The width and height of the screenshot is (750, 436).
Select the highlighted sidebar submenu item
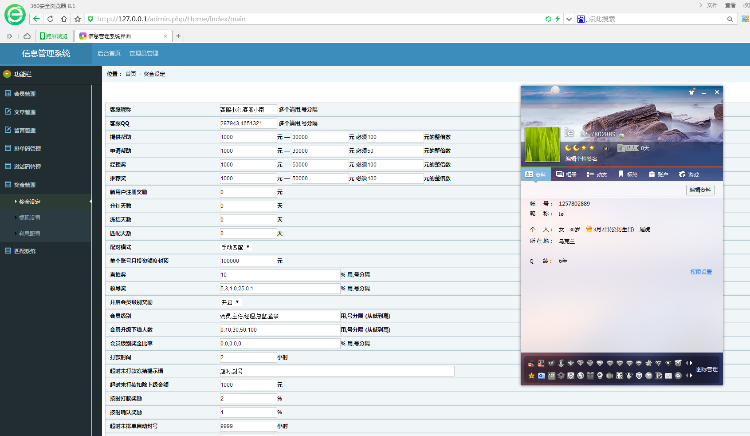click(x=45, y=202)
